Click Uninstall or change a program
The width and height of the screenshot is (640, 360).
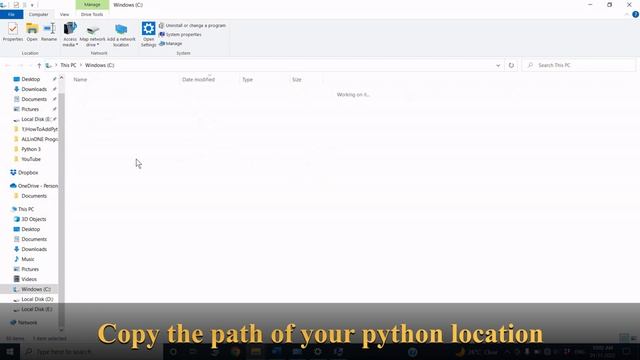pyautogui.click(x=192, y=25)
